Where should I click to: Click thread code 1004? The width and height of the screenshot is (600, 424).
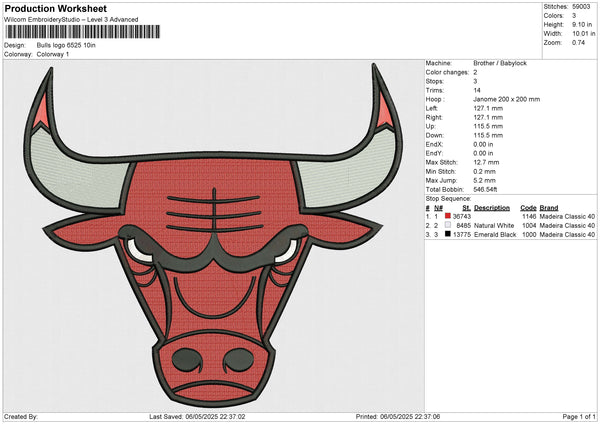529,225
